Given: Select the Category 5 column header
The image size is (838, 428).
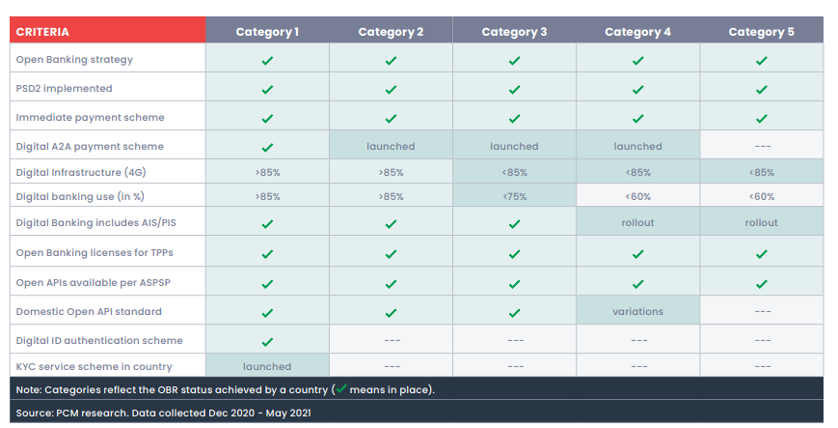Looking at the screenshot, I should (x=762, y=30).
